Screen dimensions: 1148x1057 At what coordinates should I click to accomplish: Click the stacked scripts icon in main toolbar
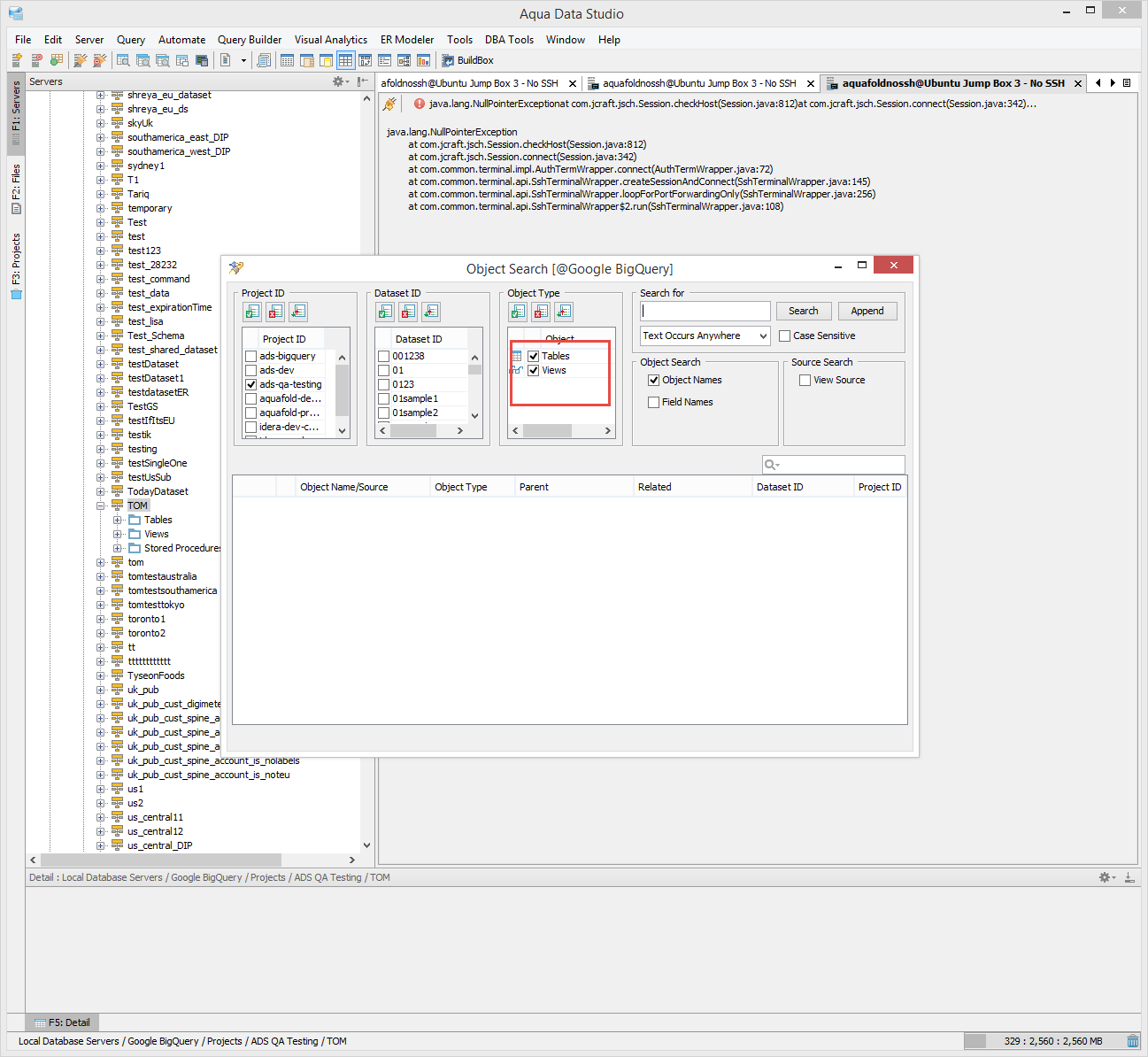[x=264, y=60]
